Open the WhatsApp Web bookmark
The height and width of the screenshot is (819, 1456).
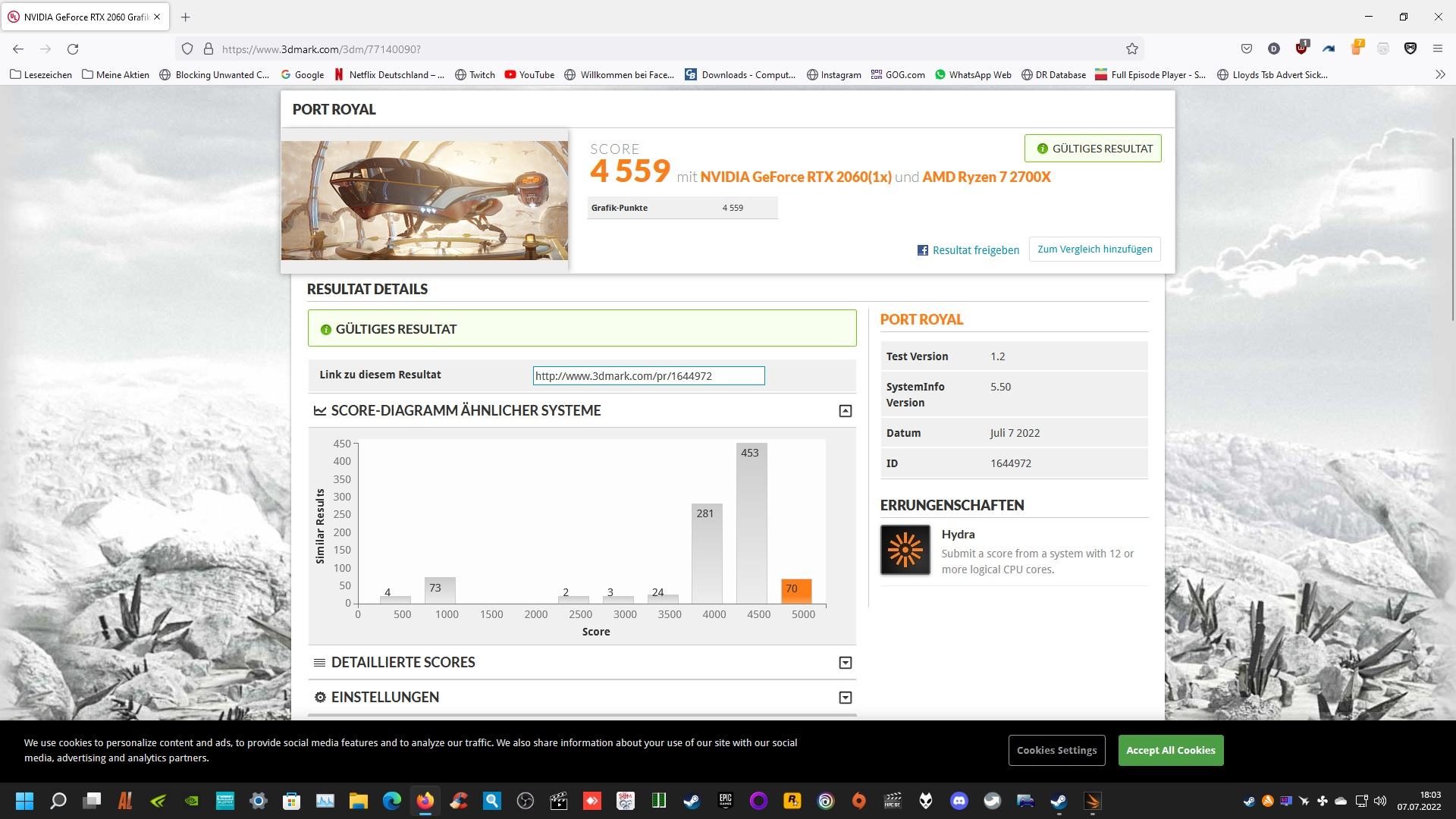(x=973, y=74)
